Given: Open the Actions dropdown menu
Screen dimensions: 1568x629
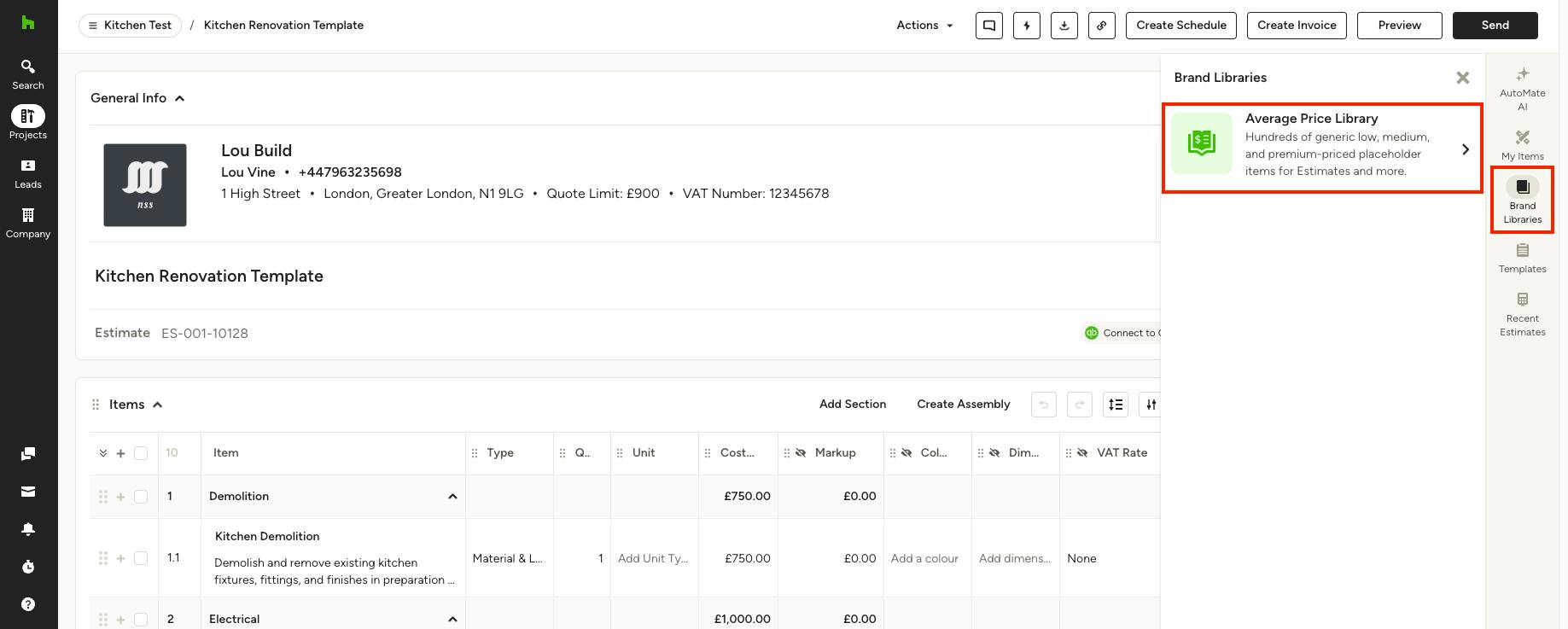Looking at the screenshot, I should [x=924, y=26].
